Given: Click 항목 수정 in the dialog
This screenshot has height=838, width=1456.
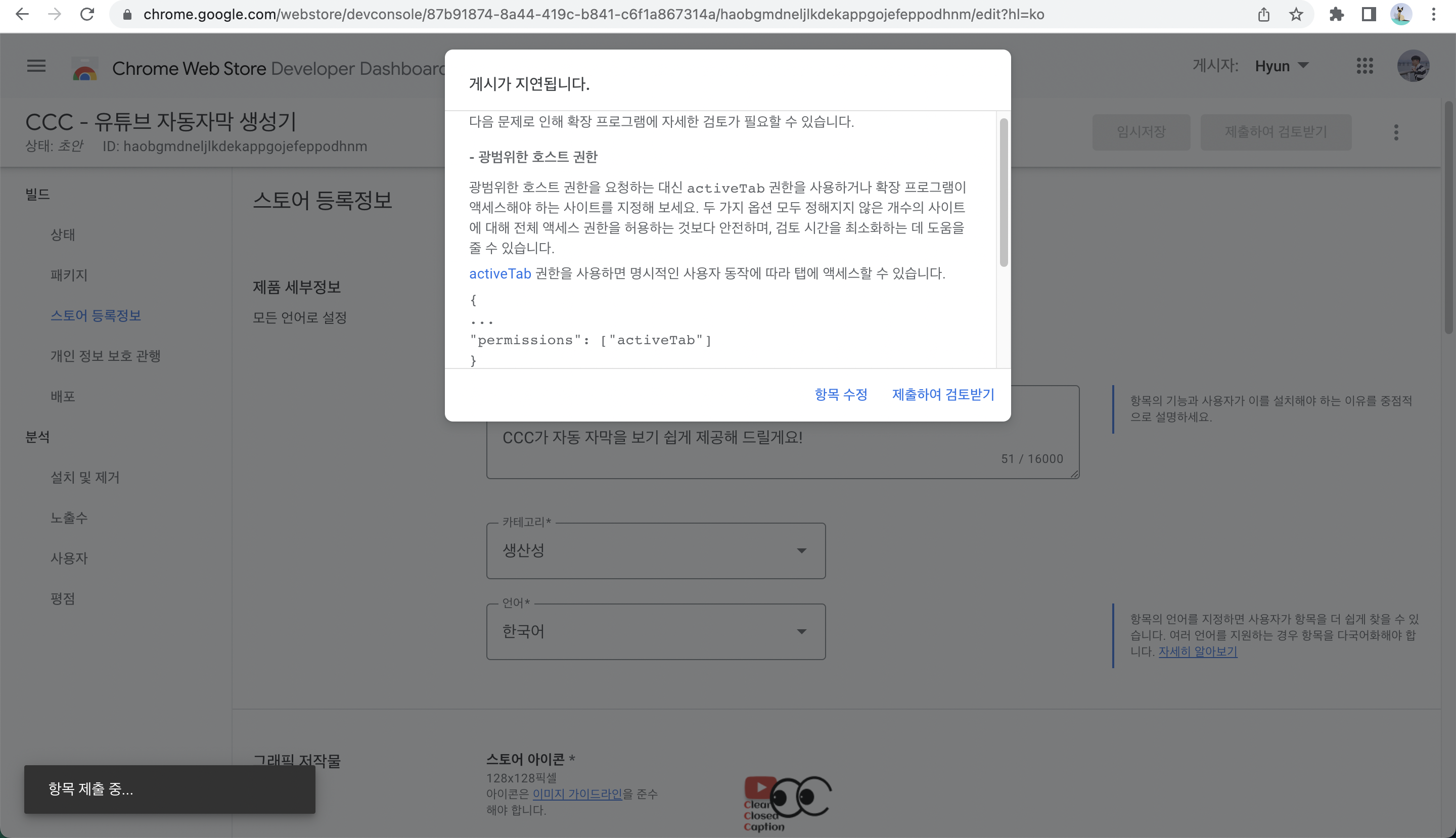Looking at the screenshot, I should pyautogui.click(x=841, y=394).
